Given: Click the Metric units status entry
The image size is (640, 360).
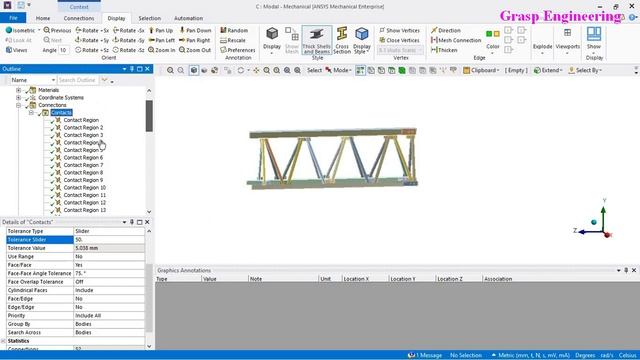Looking at the screenshot, I should pyautogui.click(x=530, y=355).
